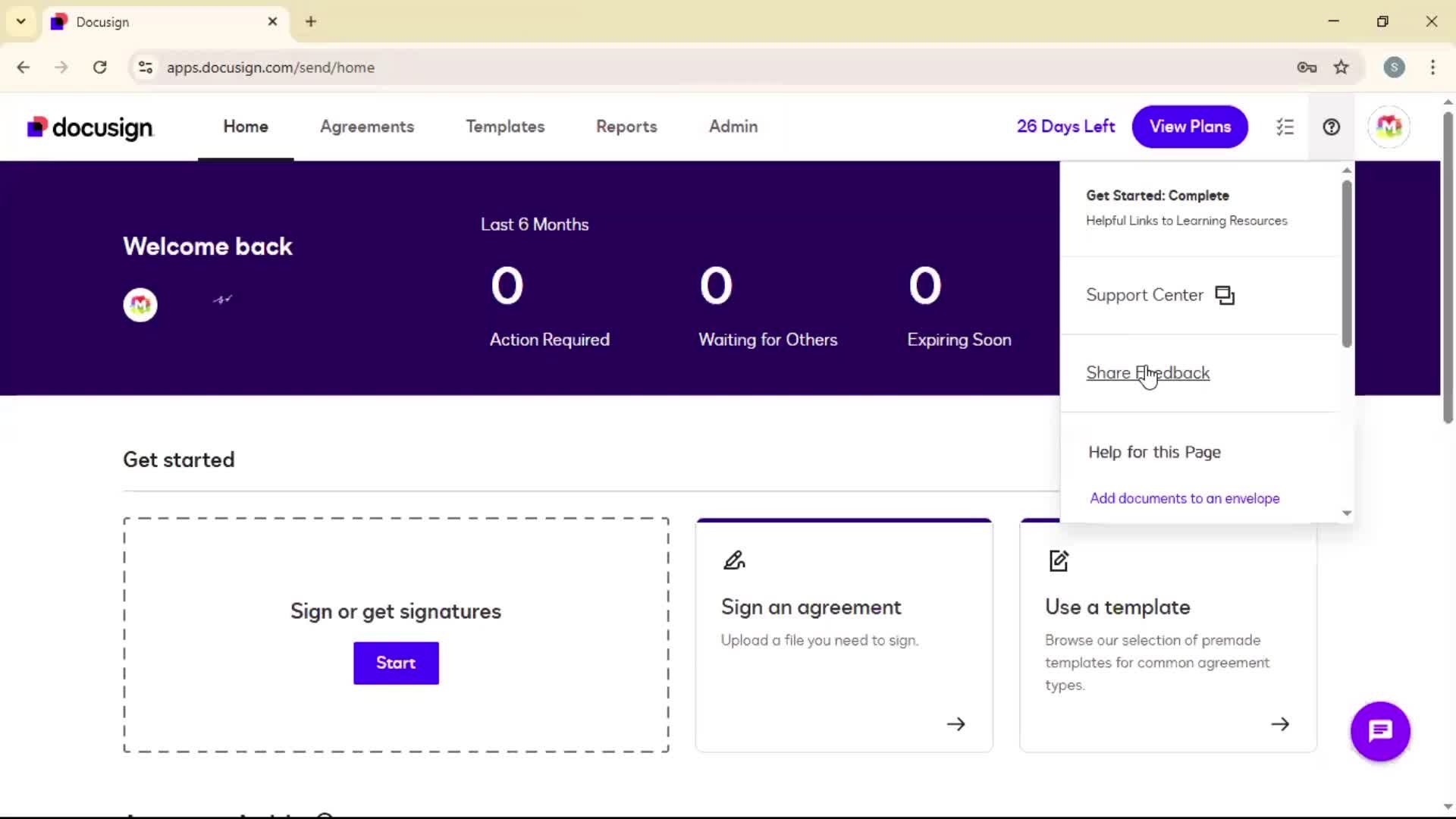Click the Docusign logo
Viewport: 1456px width, 819px height.
click(90, 127)
